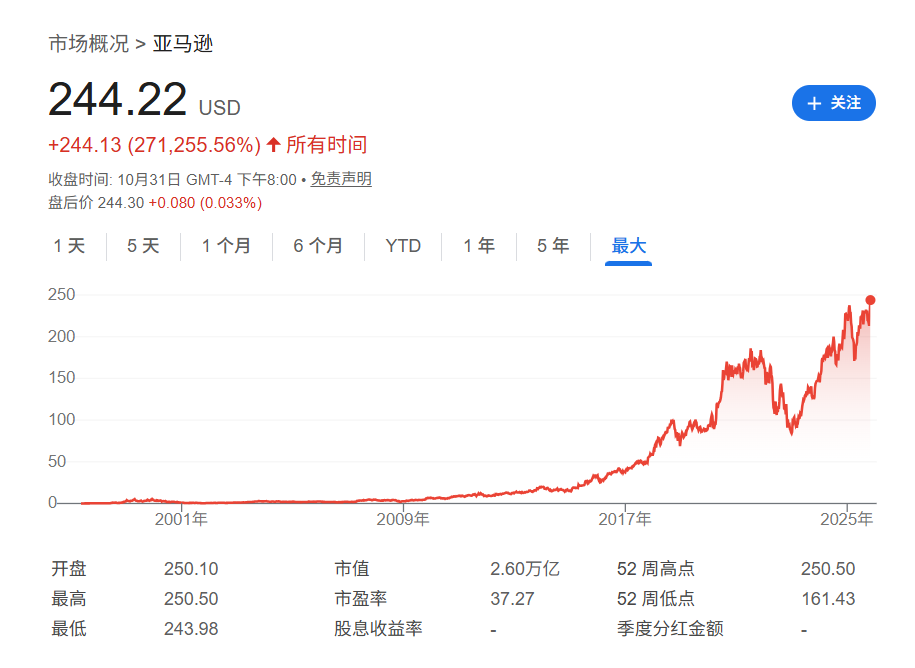Screen dimensions: 915x668
Task: Select the 6个月 time range
Action: pyautogui.click(x=318, y=245)
